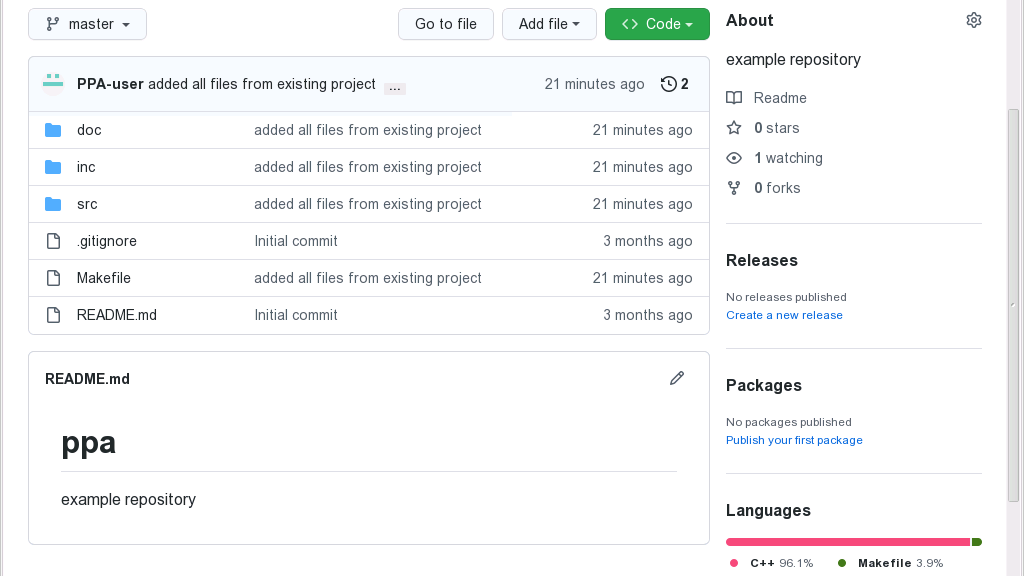Click the README.md file icon in list

point(54,315)
